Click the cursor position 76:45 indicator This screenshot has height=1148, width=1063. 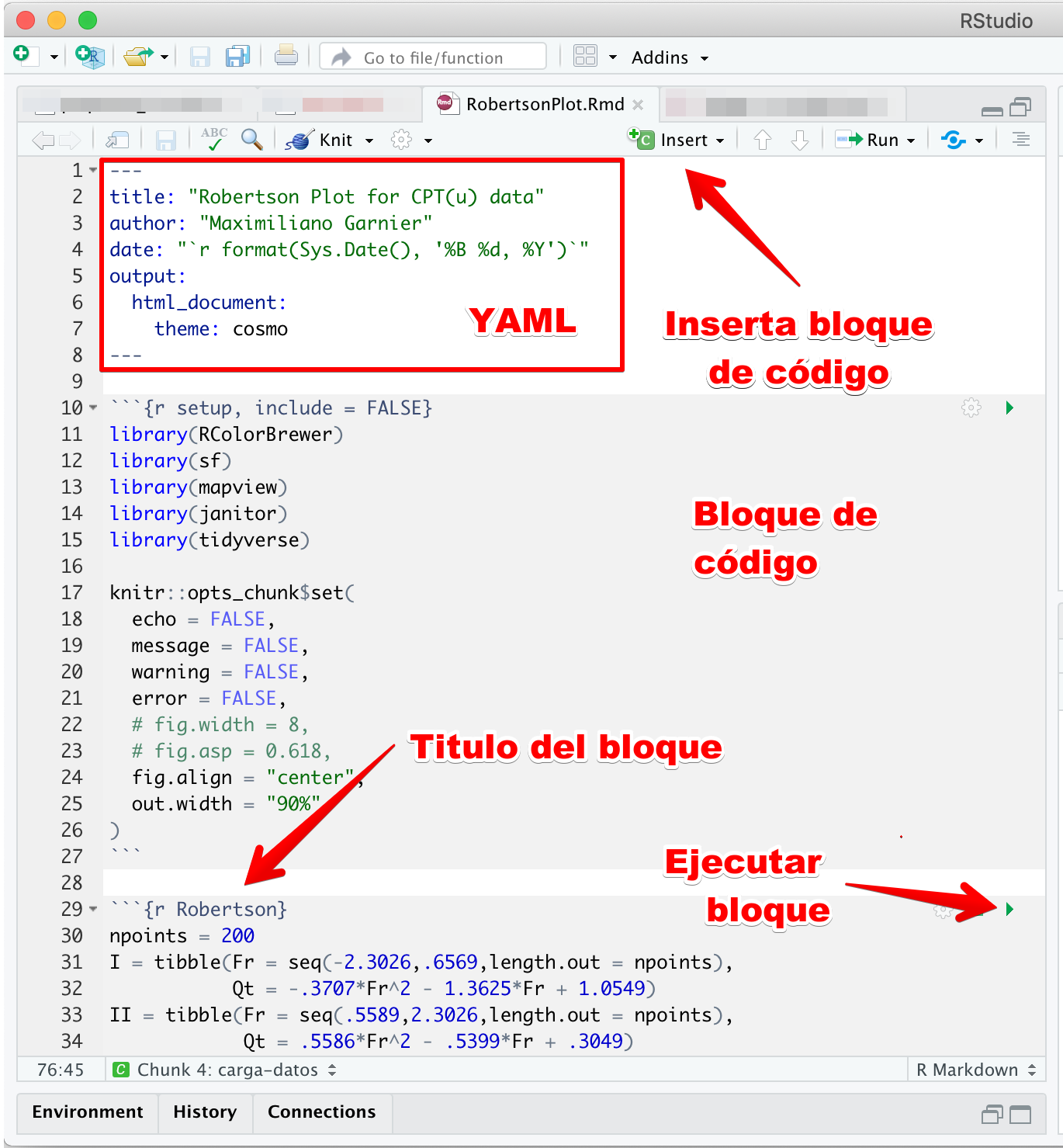click(x=61, y=1070)
